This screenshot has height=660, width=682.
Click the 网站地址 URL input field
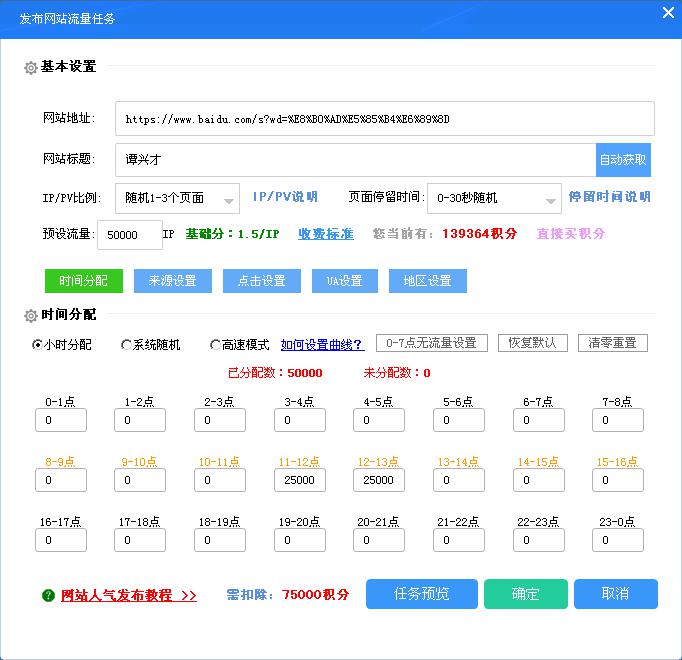(x=384, y=118)
